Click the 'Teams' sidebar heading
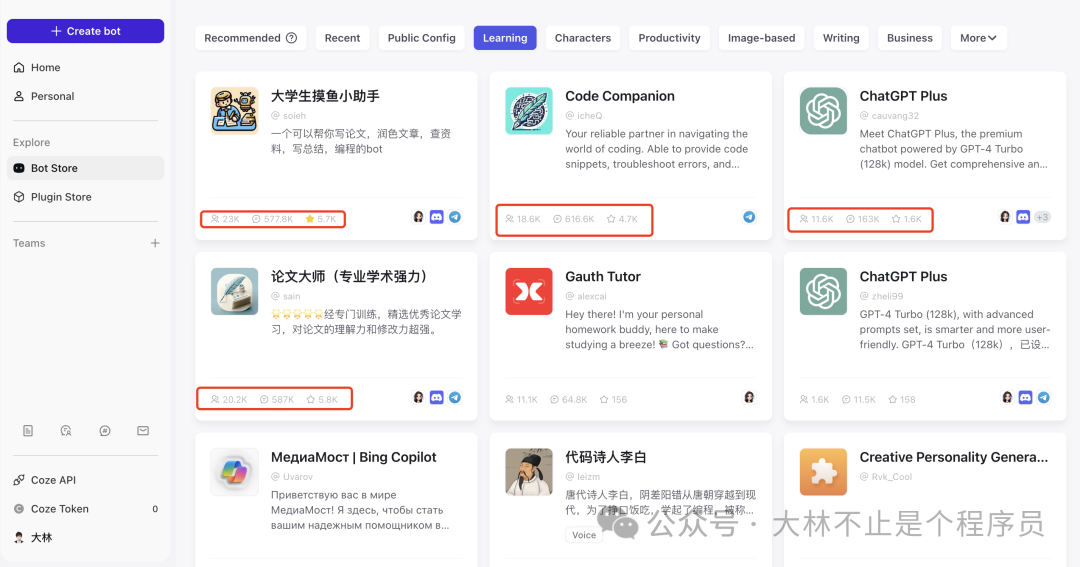1080x567 pixels. [x=29, y=243]
